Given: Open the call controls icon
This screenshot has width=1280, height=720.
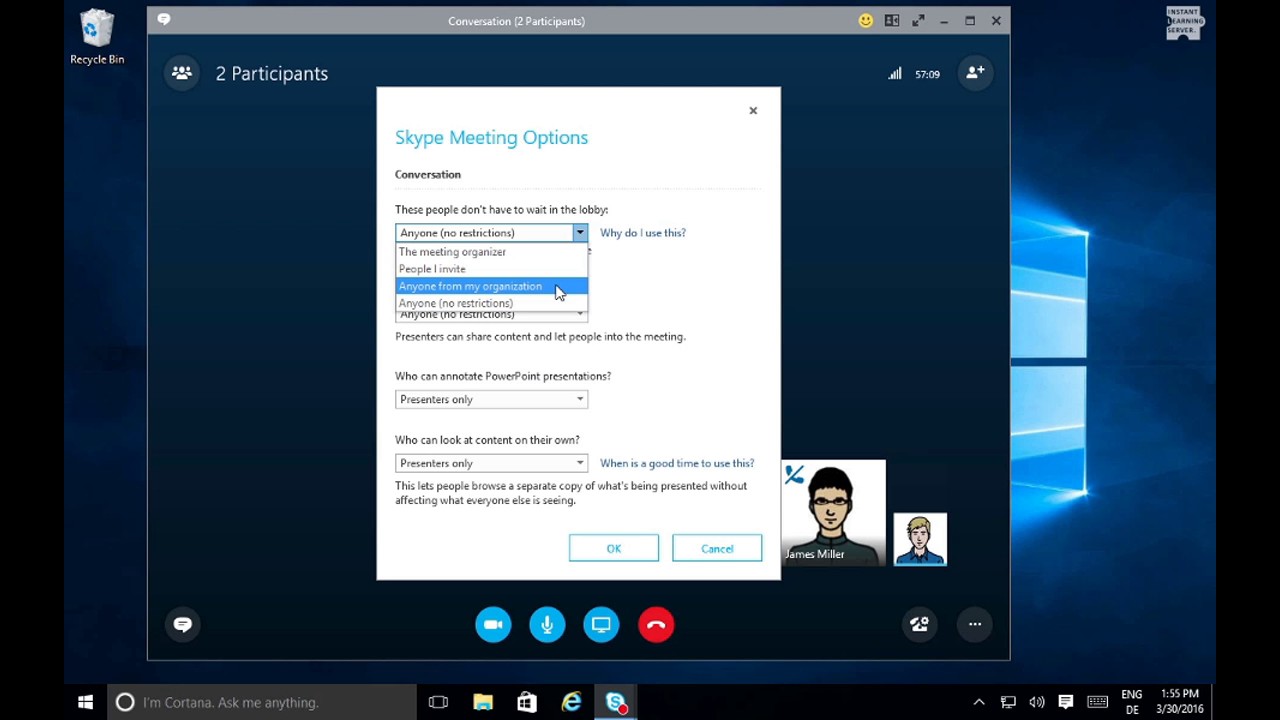Looking at the screenshot, I should tap(919, 624).
